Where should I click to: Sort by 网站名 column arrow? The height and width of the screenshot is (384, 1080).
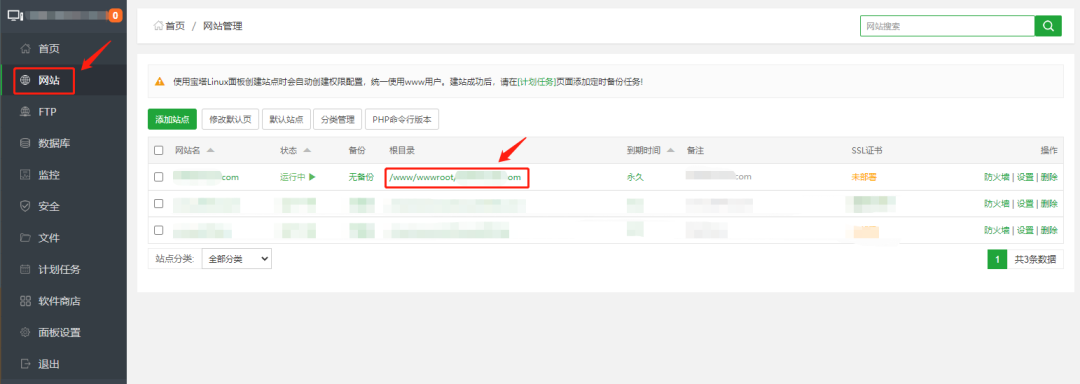point(210,150)
